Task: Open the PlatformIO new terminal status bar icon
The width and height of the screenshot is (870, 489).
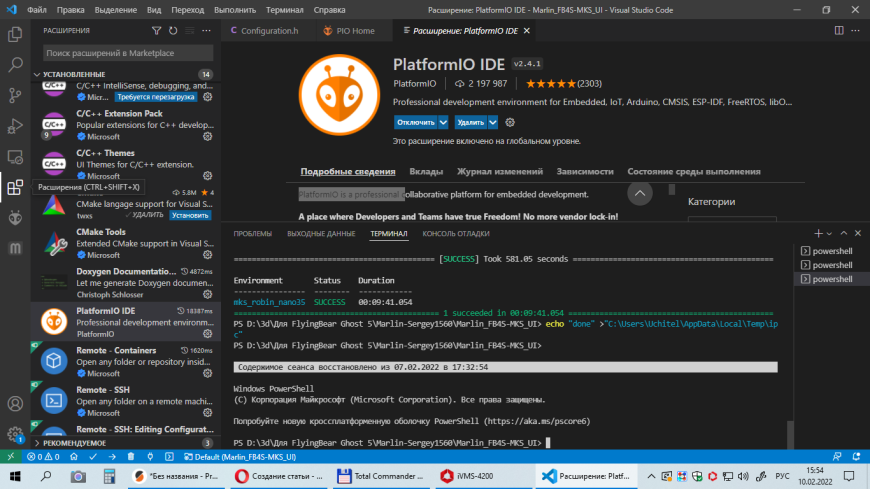Action: coord(169,457)
